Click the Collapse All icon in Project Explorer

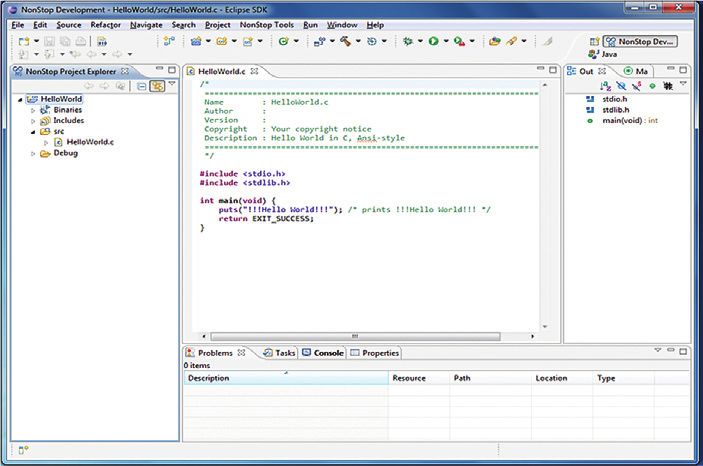point(141,86)
